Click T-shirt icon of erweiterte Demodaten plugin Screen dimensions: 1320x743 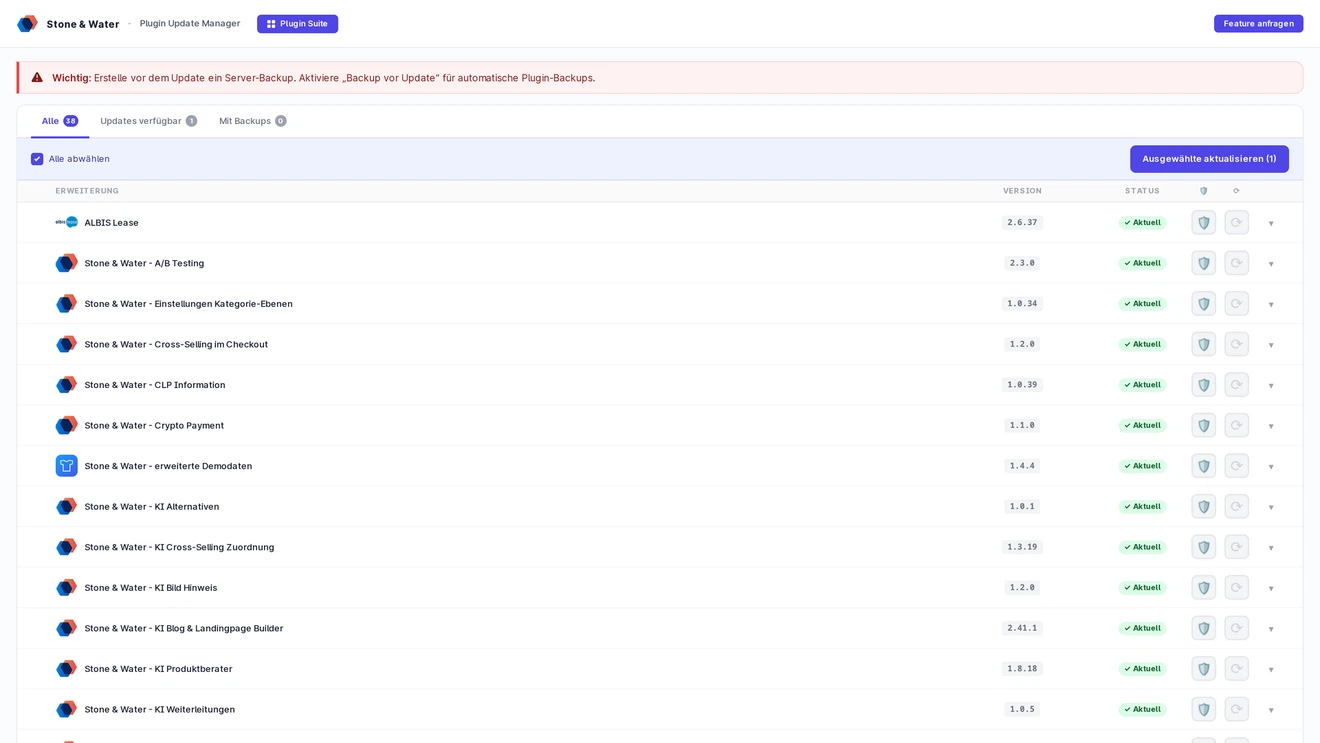pos(66,466)
